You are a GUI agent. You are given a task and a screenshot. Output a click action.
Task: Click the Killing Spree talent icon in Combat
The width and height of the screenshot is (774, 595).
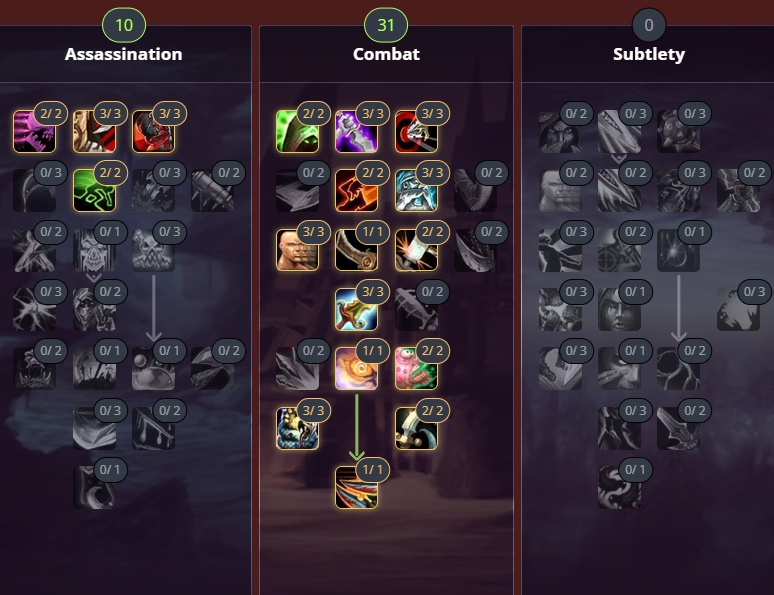tap(356, 487)
